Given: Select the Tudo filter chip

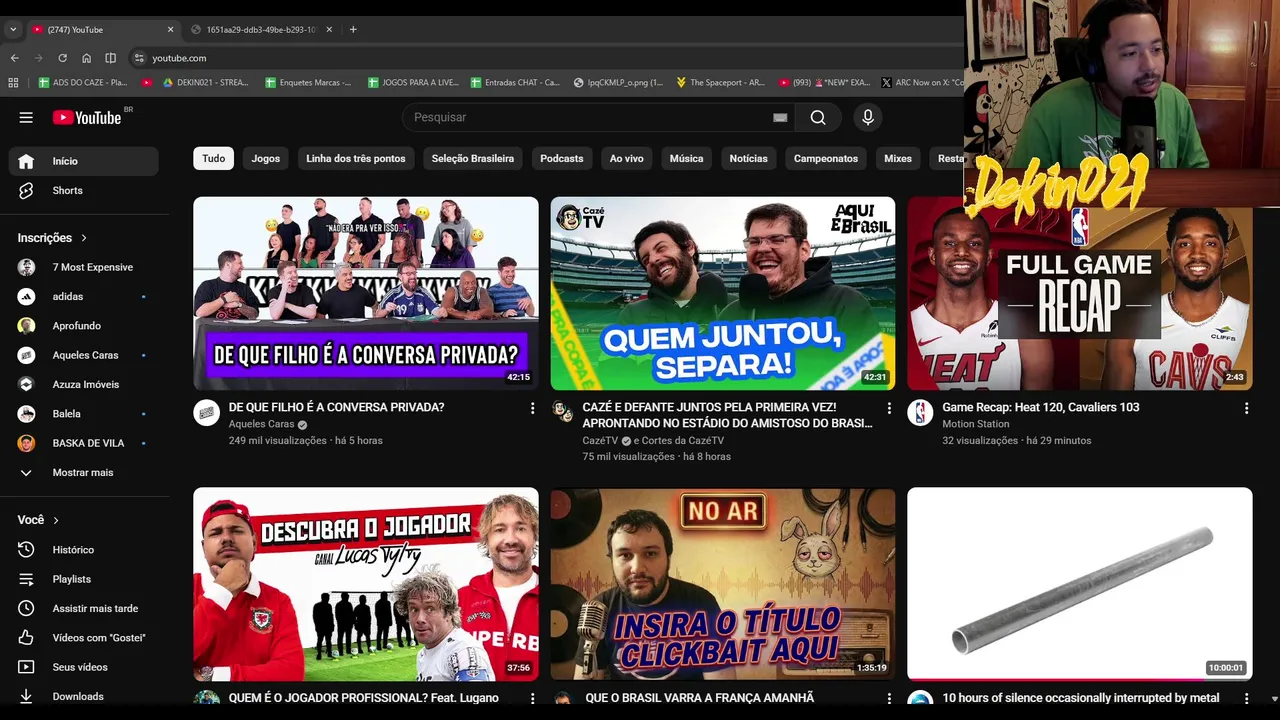Looking at the screenshot, I should pyautogui.click(x=214, y=158).
